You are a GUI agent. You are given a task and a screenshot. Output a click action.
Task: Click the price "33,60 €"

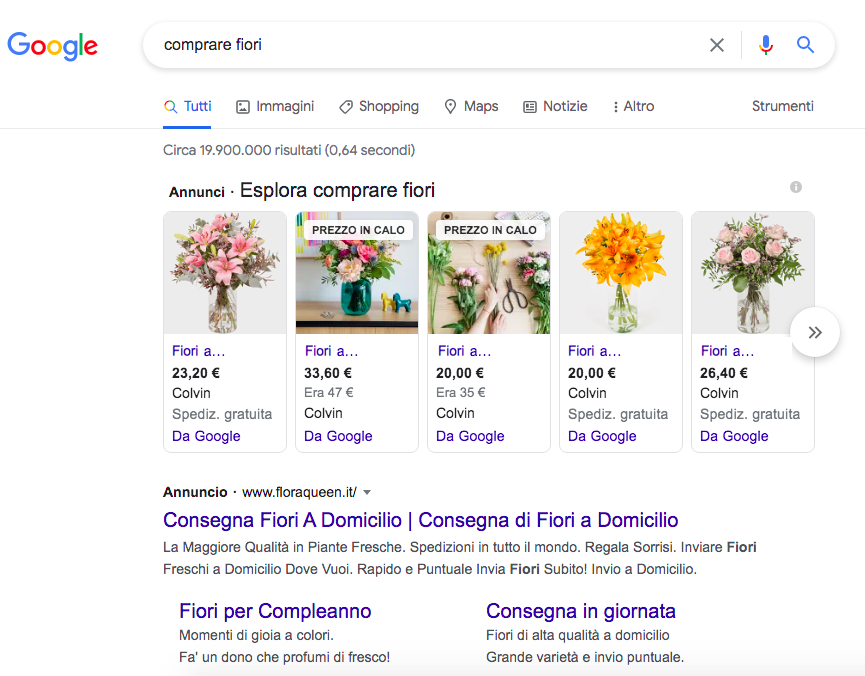(328, 373)
